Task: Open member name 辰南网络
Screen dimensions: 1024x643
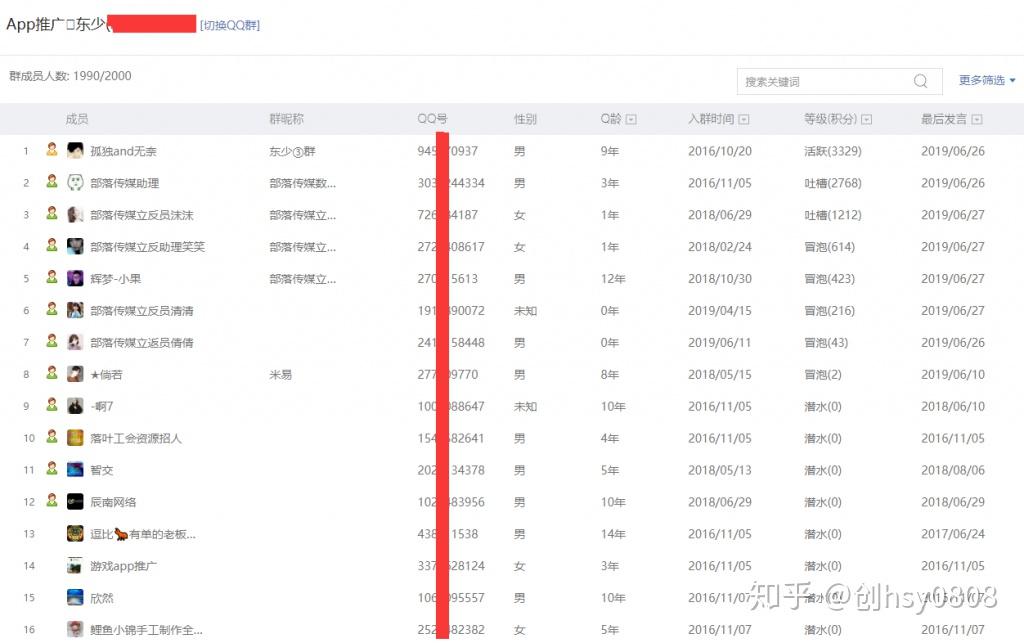Action: coord(113,502)
